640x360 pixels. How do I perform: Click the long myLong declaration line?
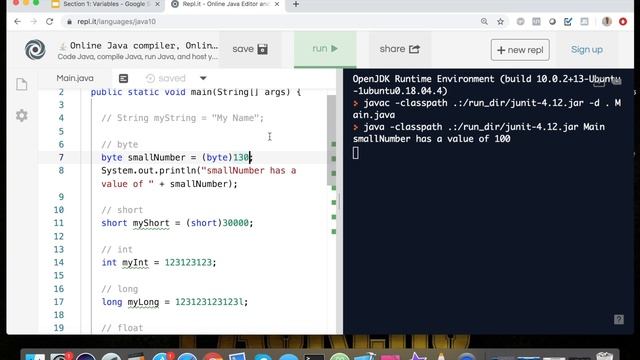pyautogui.click(x=175, y=302)
